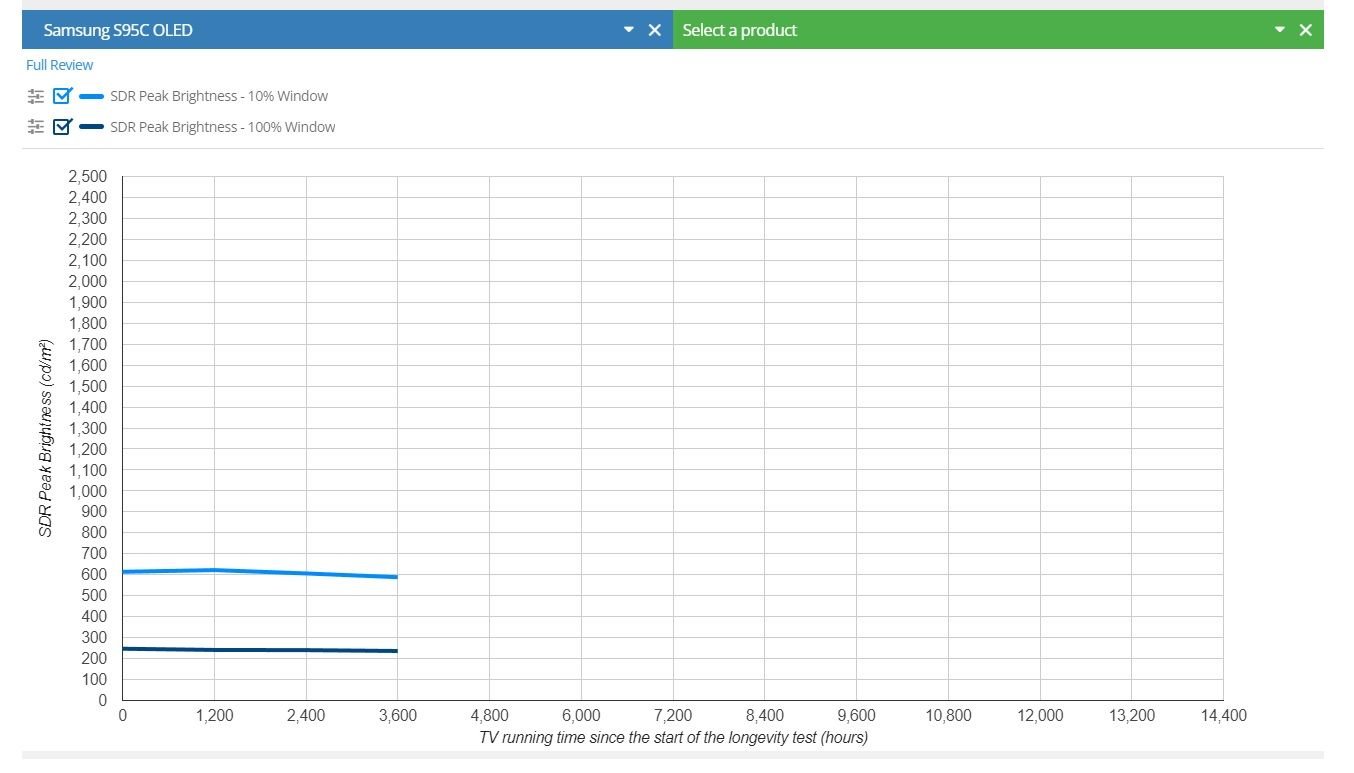The width and height of the screenshot is (1354, 773).
Task: Open settings sliders icon for 10% Window series
Action: click(x=36, y=97)
